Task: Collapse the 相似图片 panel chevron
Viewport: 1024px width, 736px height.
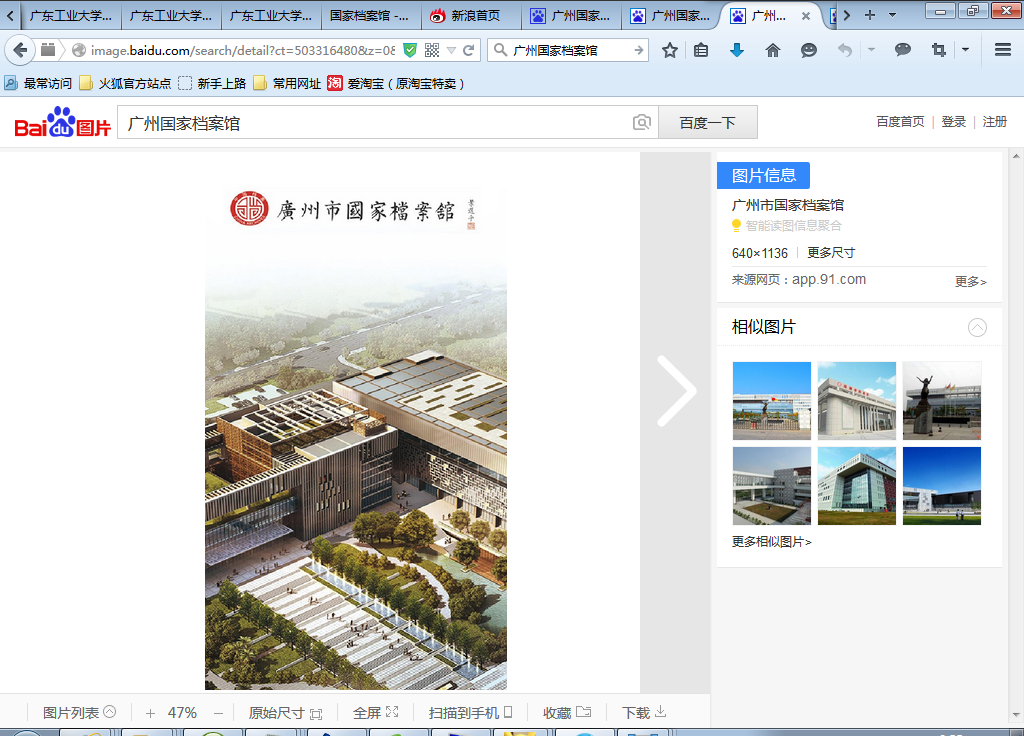Action: tap(977, 327)
